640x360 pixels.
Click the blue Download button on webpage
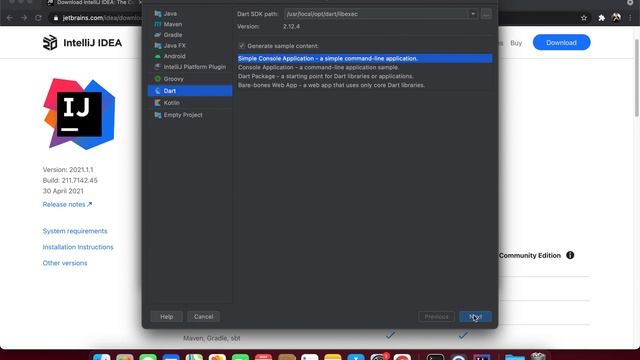[561, 42]
